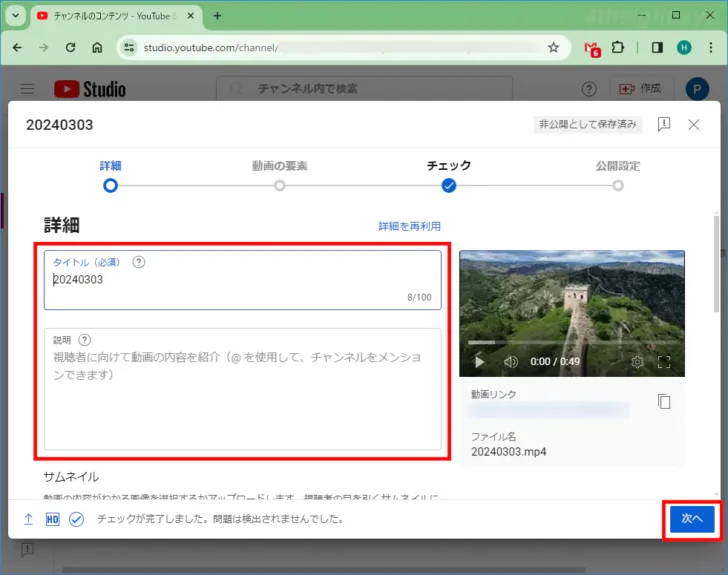Click the checks complete checkmark icon
Screen dimensions: 728x575
pos(77,519)
